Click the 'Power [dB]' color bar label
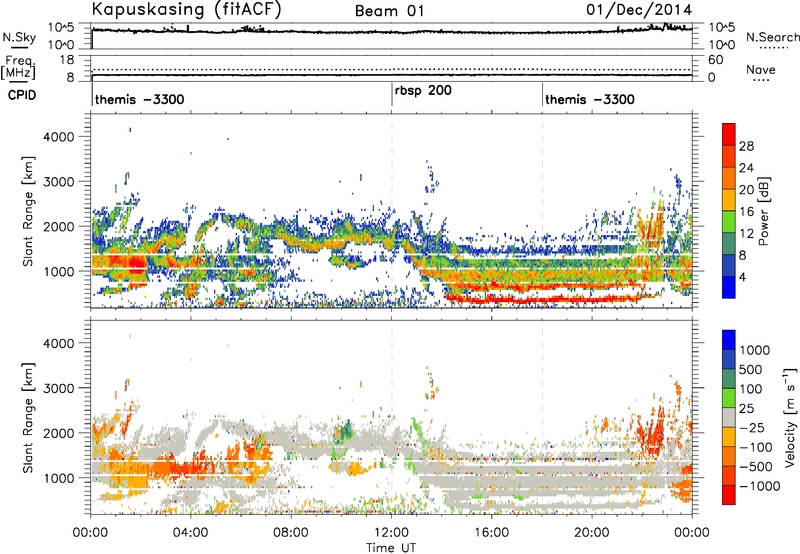 763,211
